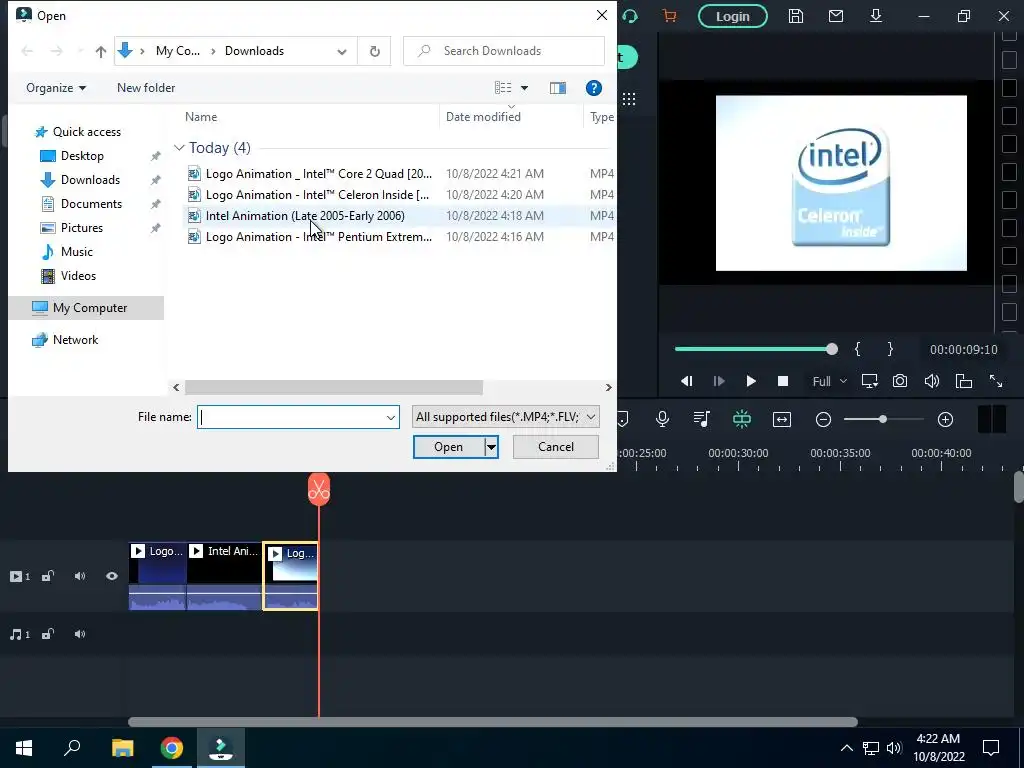Open Desktop in Quick access
The width and height of the screenshot is (1024, 768).
click(82, 156)
